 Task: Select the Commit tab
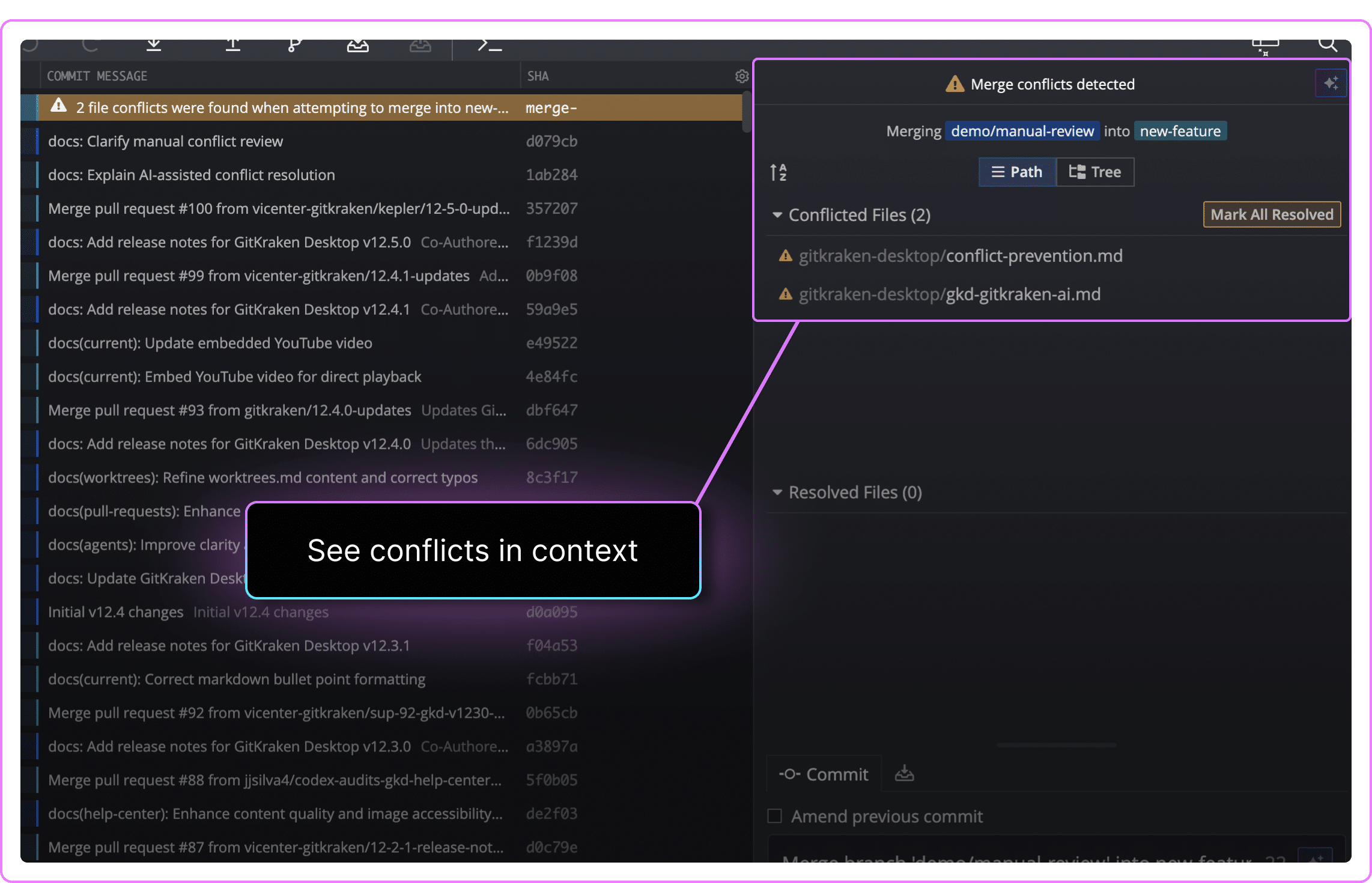[x=824, y=774]
